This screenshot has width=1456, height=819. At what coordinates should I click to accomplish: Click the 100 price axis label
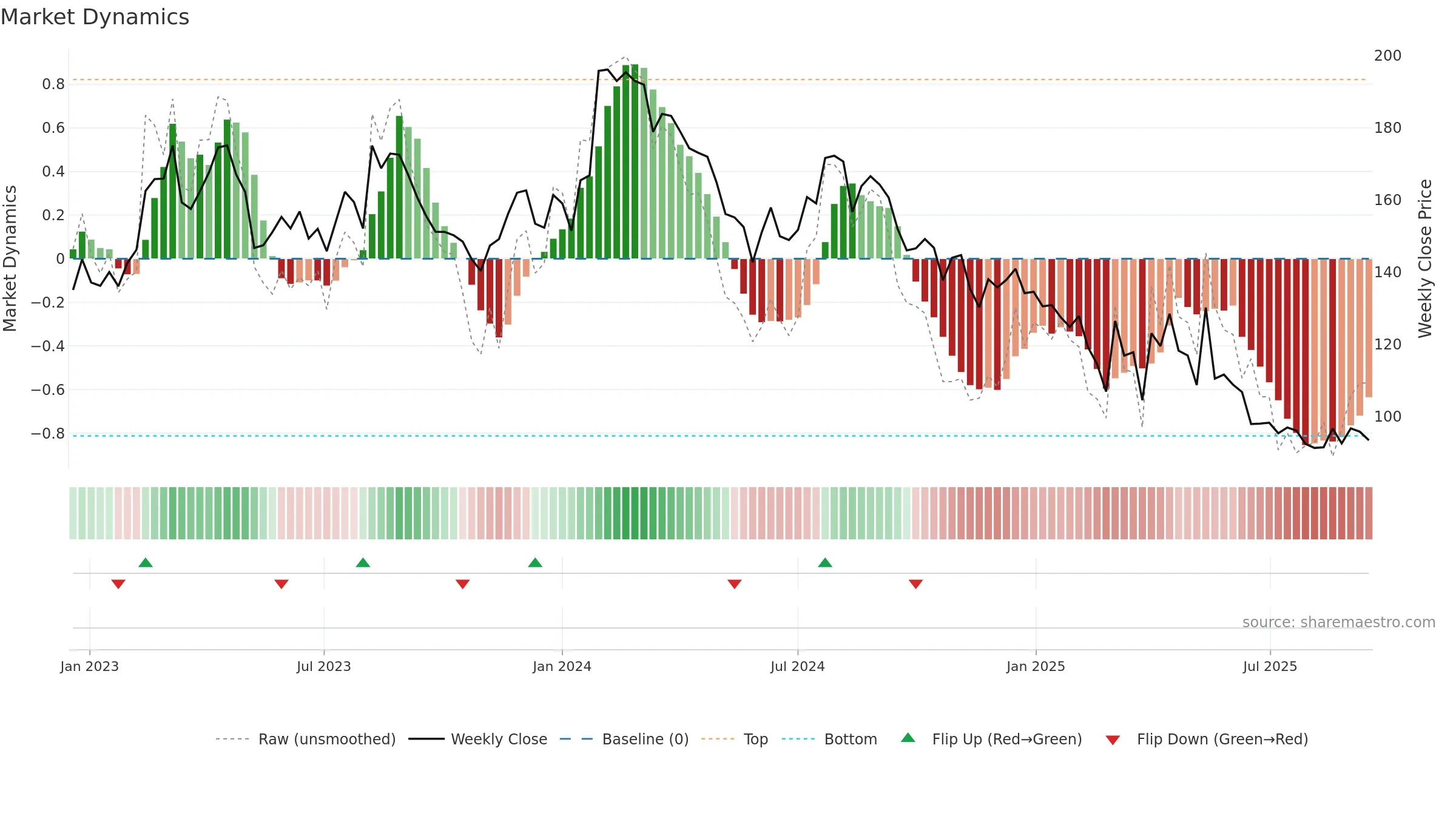pyautogui.click(x=1387, y=416)
